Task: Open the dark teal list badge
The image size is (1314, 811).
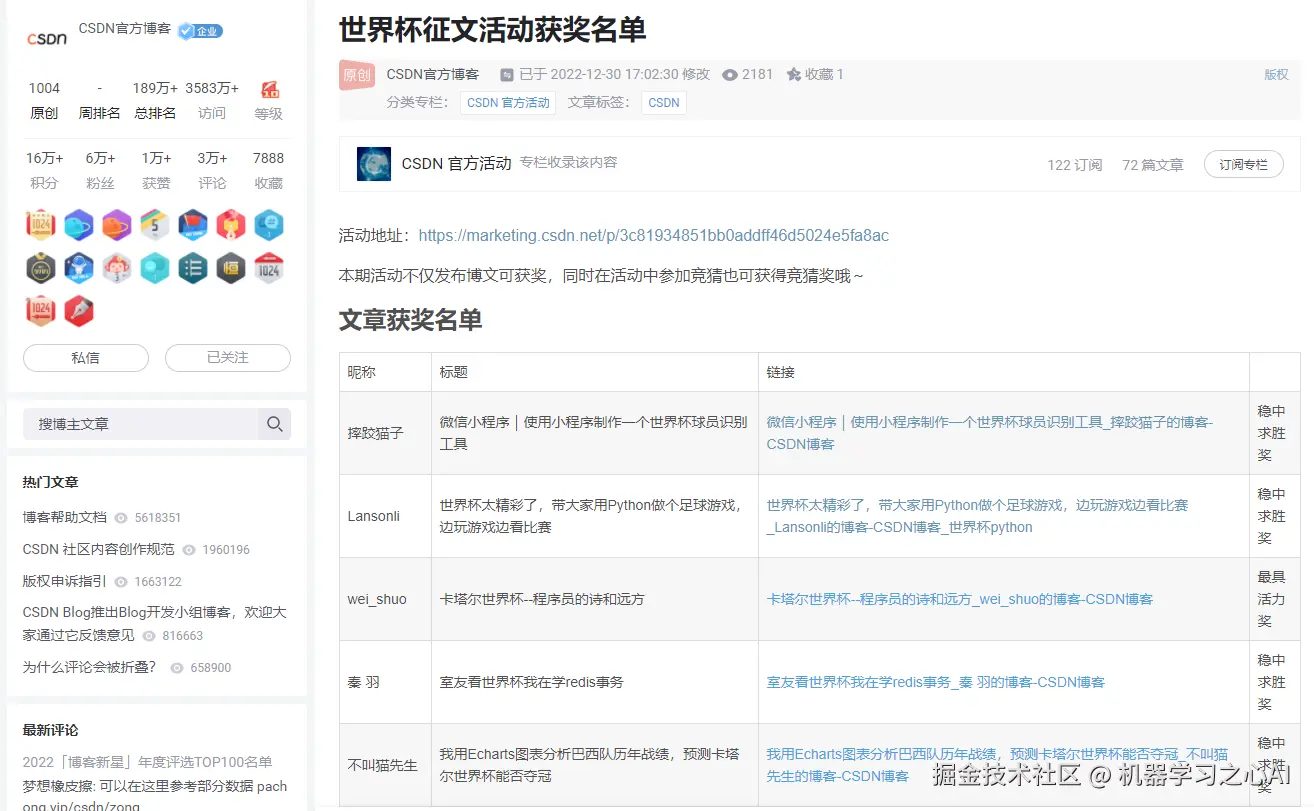Action: click(193, 268)
